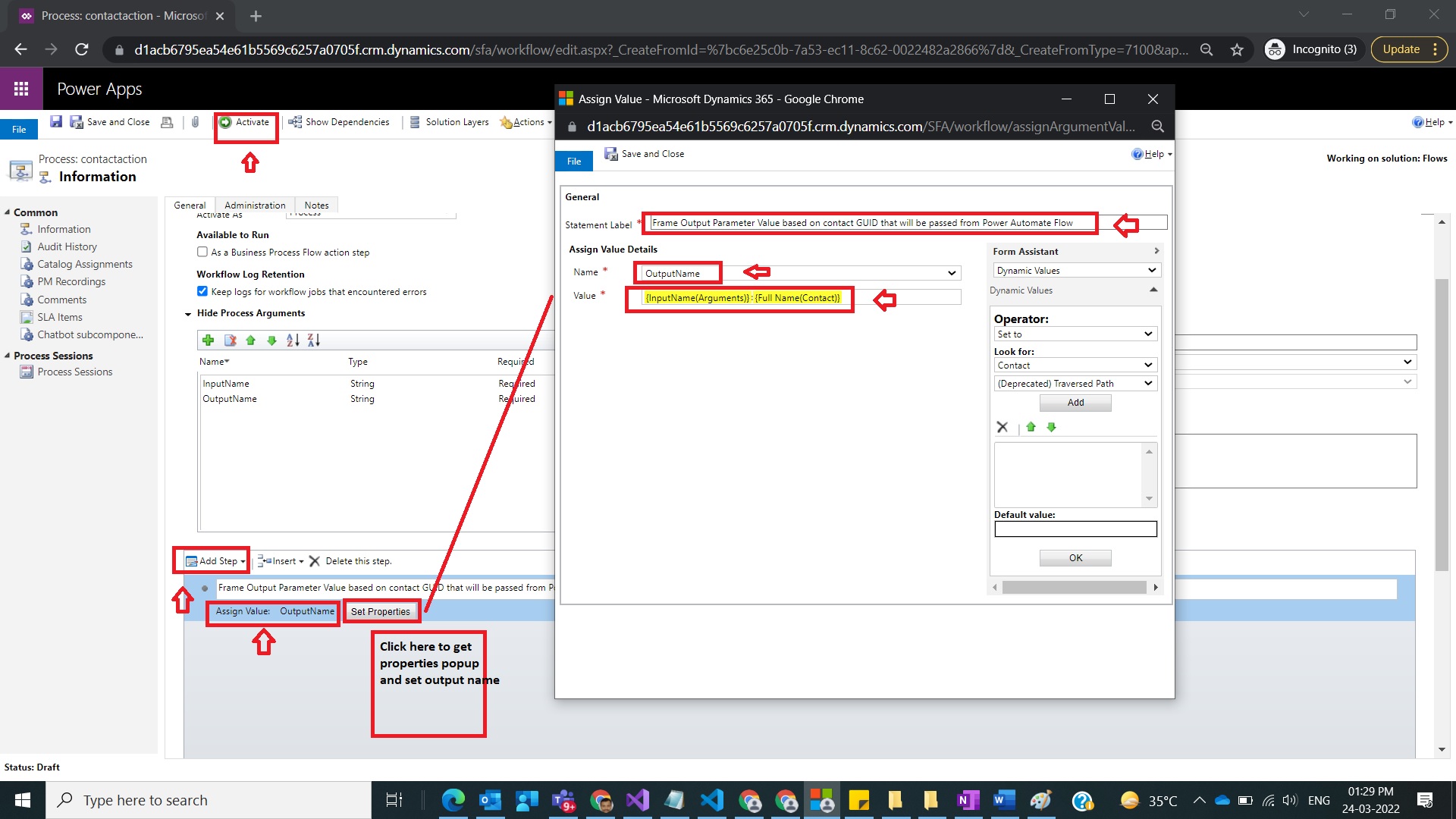Click inside the Default value field
The width and height of the screenshot is (1456, 819).
1075,529
